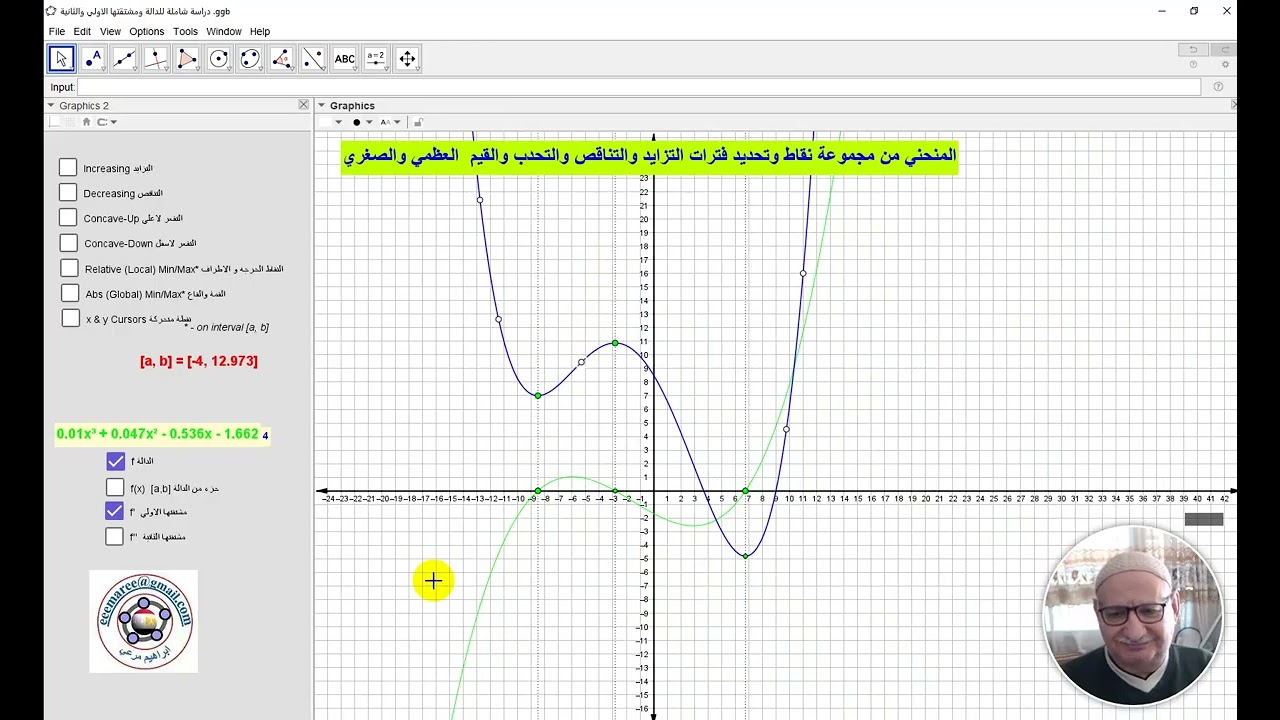1280x720 pixels.
Task: Enable the Increasing checkbox
Action: point(68,168)
